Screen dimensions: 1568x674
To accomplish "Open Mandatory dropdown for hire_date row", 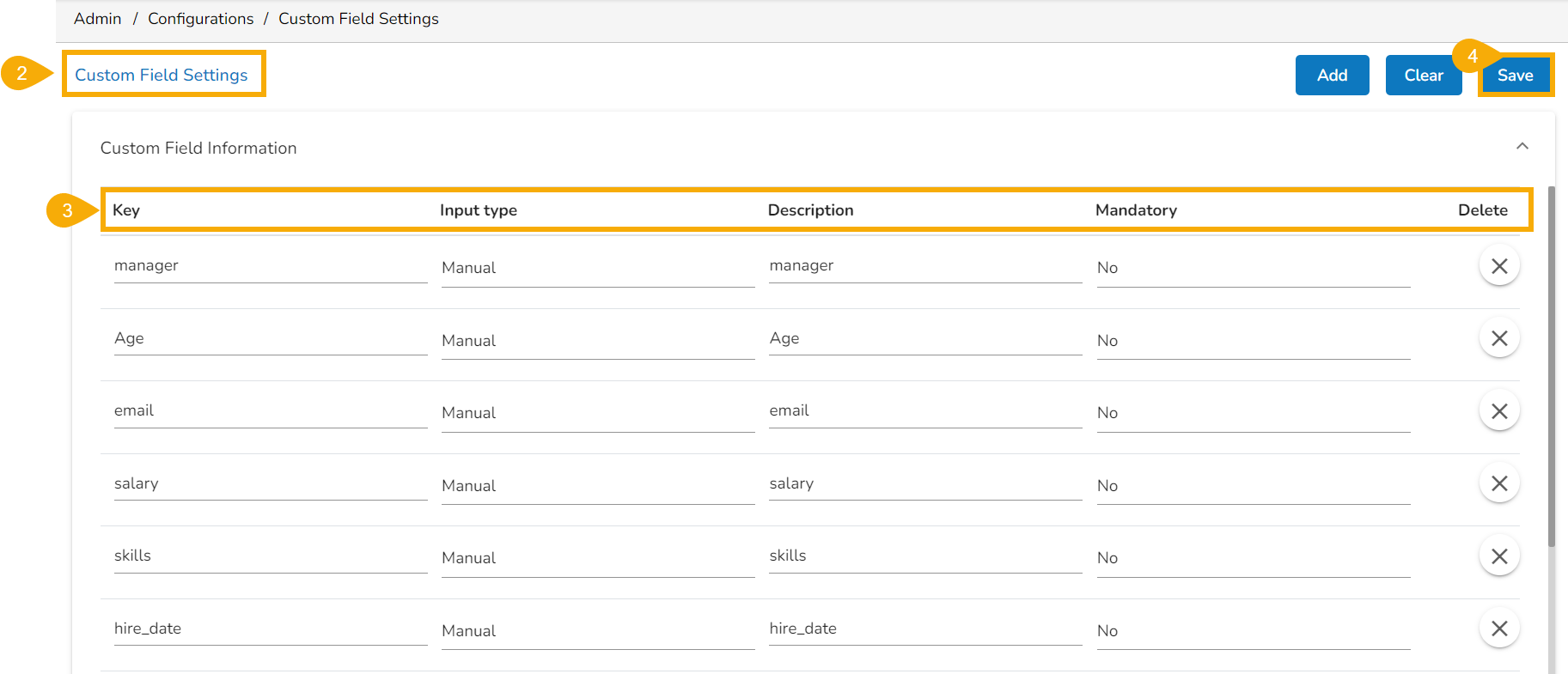I will tap(1253, 631).
